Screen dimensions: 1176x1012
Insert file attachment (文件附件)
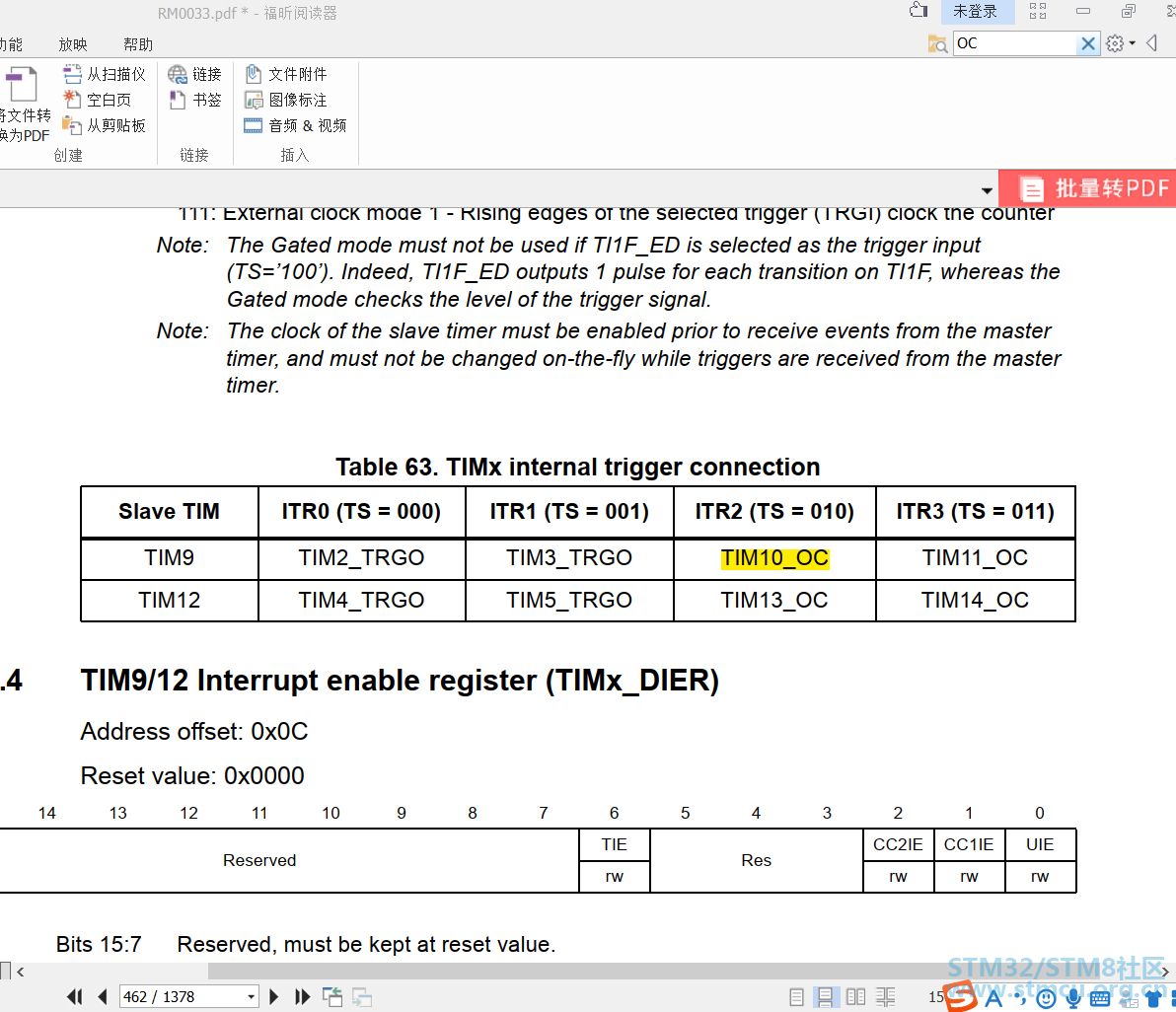pyautogui.click(x=286, y=74)
